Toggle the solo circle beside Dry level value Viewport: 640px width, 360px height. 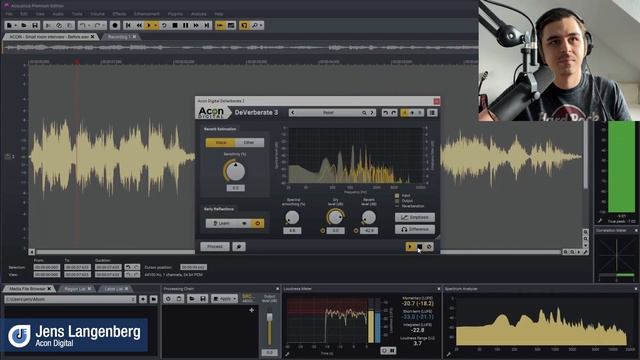322,231
